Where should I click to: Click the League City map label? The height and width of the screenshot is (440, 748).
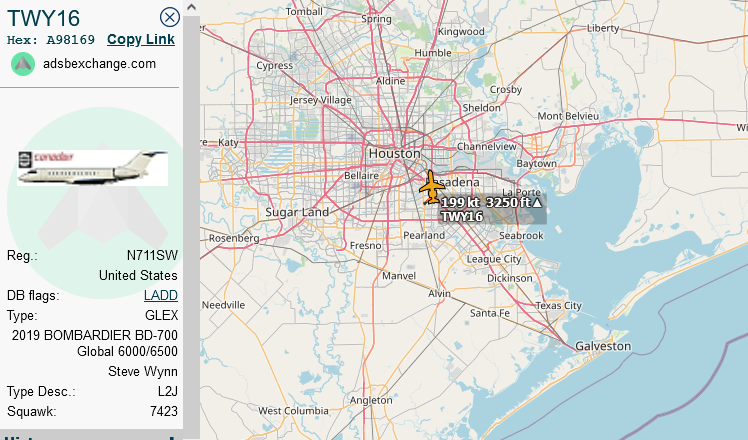tap(494, 259)
